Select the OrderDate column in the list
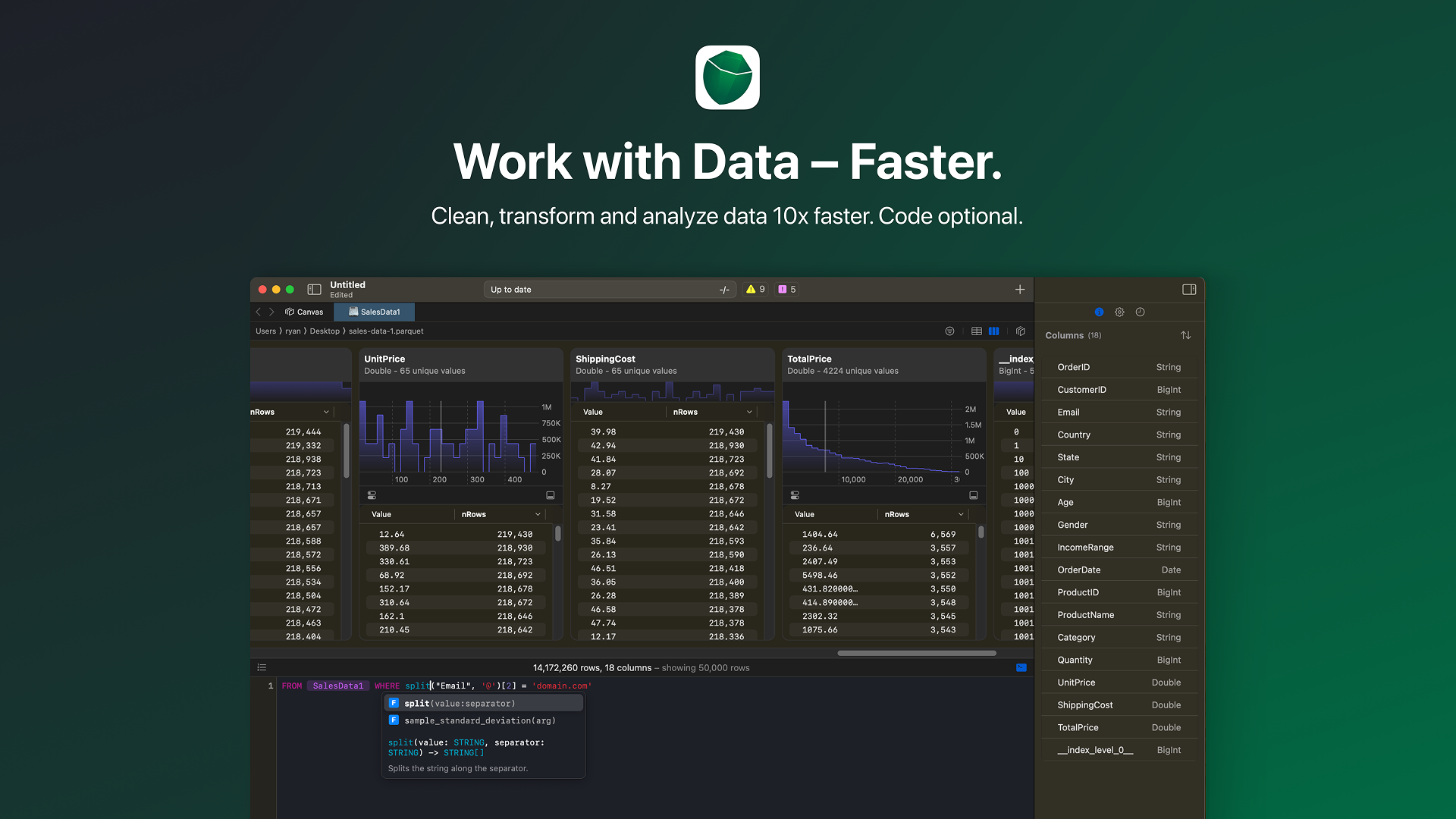The height and width of the screenshot is (819, 1456). coord(1119,570)
